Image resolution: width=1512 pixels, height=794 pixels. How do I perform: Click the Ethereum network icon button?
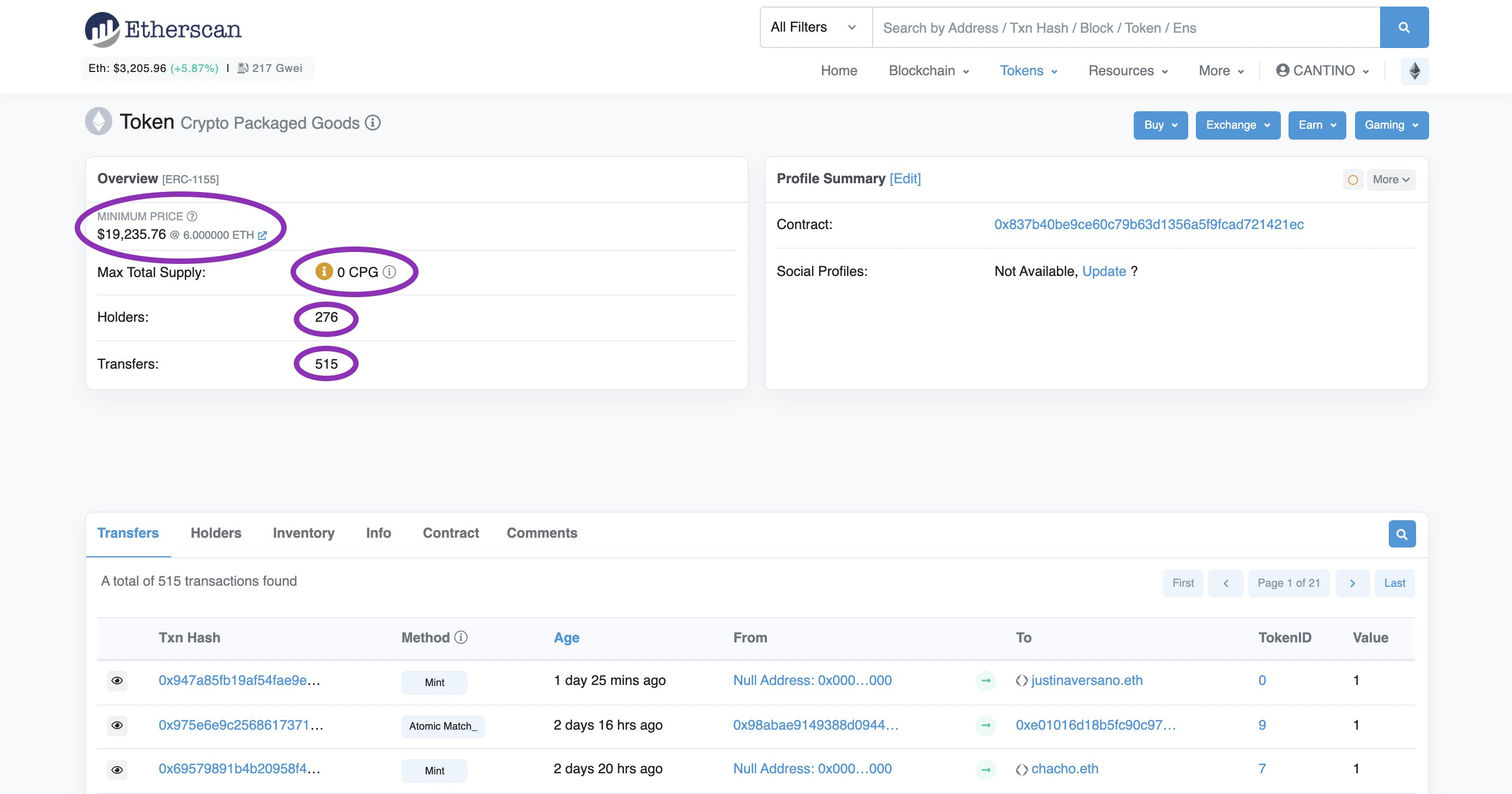coord(1414,71)
